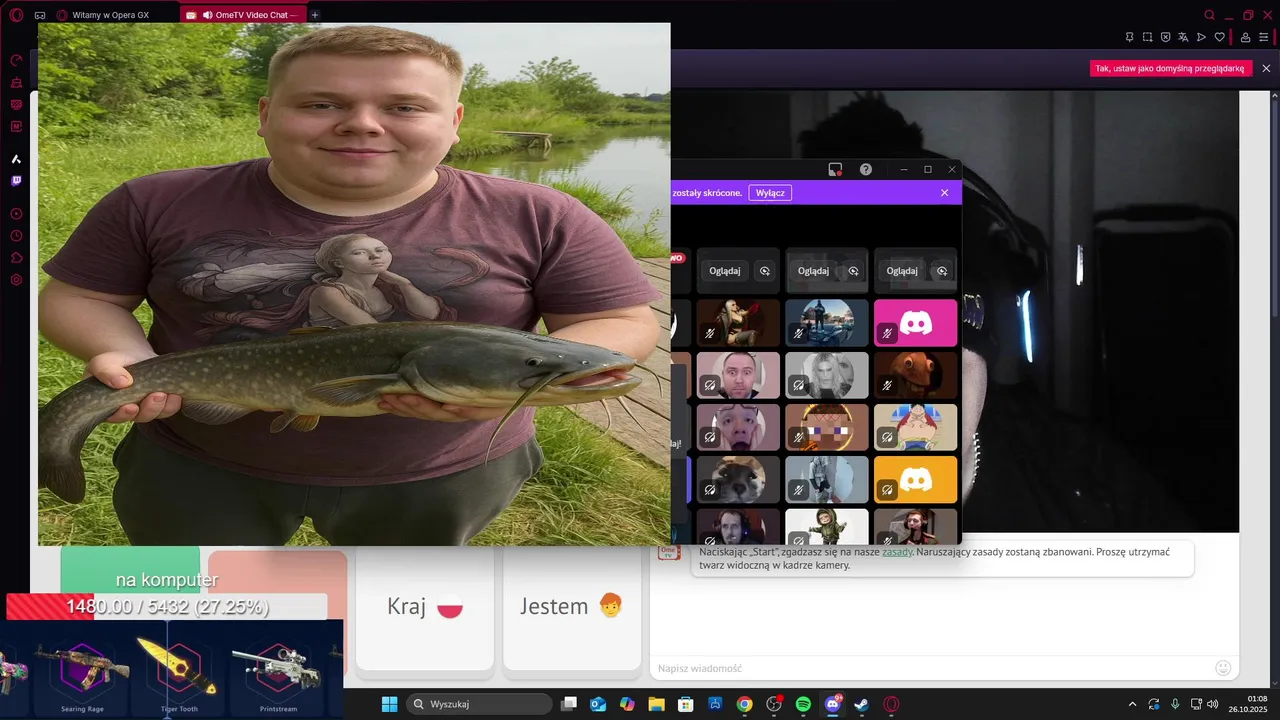Image resolution: width=1280 pixels, height=720 pixels.
Task: Open the profile account icon
Action: click(x=1245, y=37)
